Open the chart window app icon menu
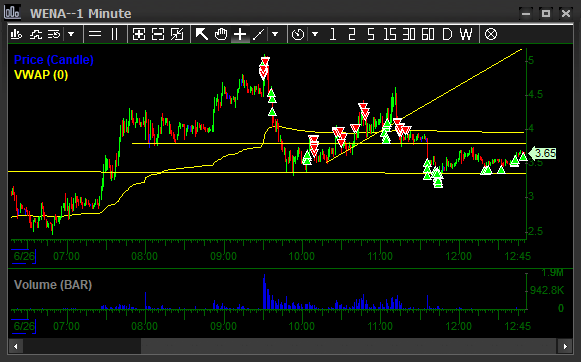581x362 pixels. click(x=12, y=12)
